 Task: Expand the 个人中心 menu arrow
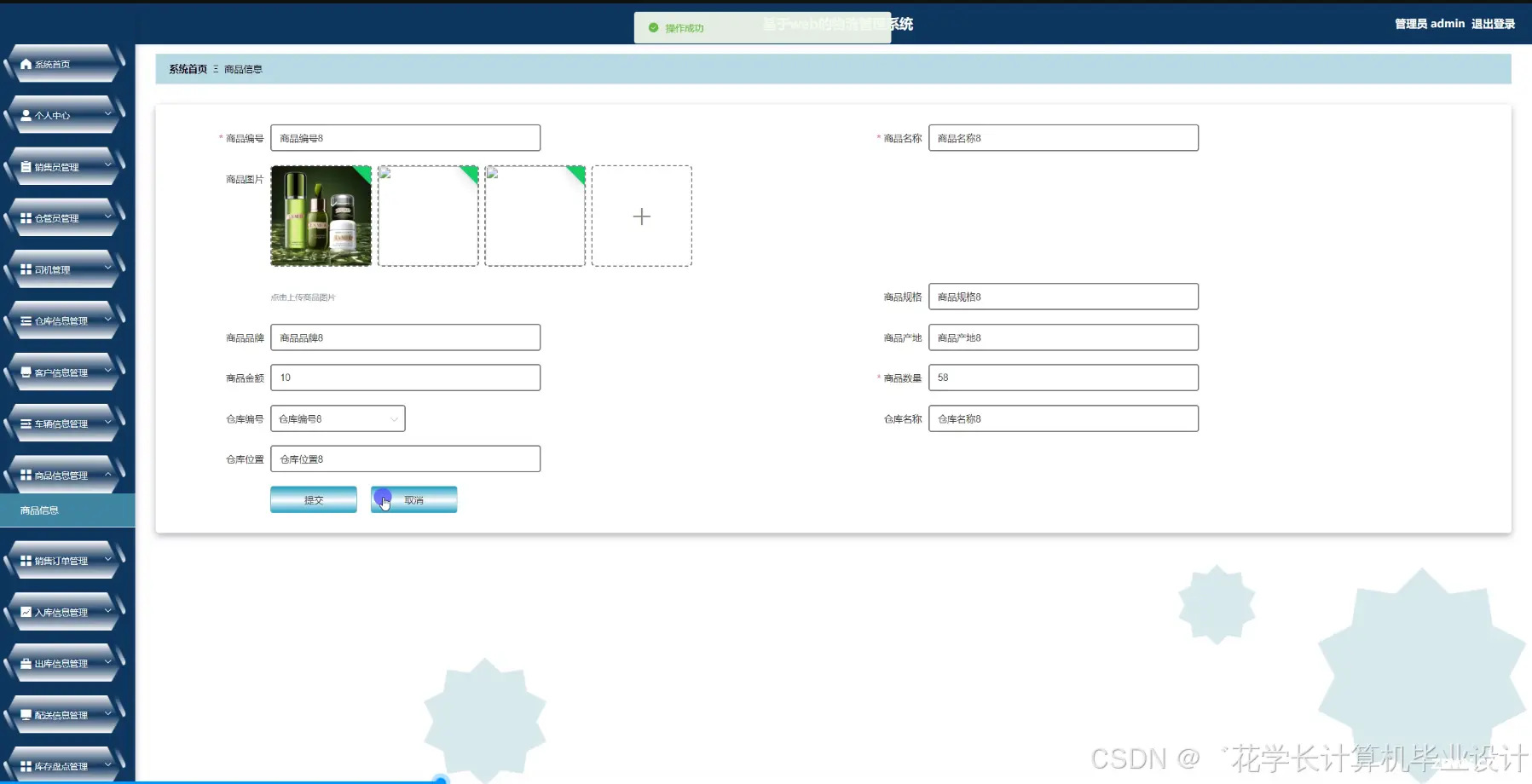point(108,113)
